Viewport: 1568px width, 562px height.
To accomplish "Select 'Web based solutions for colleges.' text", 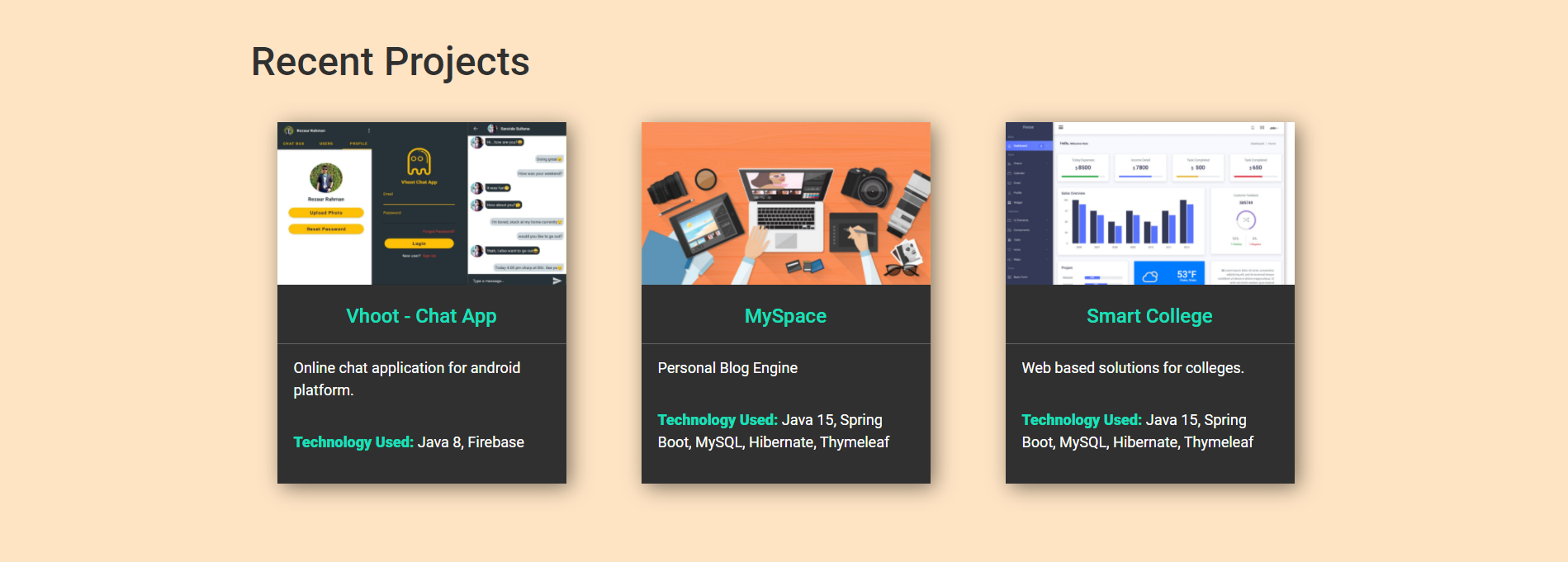I will (1133, 368).
